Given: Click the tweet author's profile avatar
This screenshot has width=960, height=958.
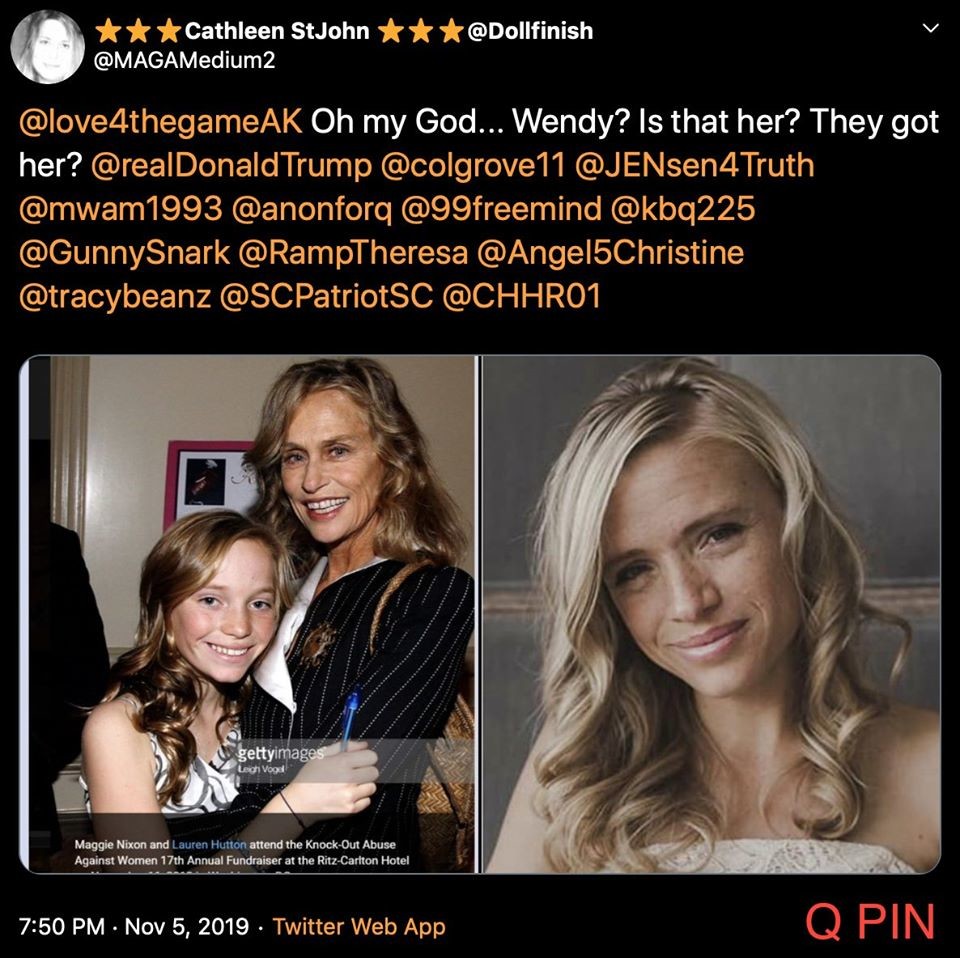Looking at the screenshot, I should point(48,45).
